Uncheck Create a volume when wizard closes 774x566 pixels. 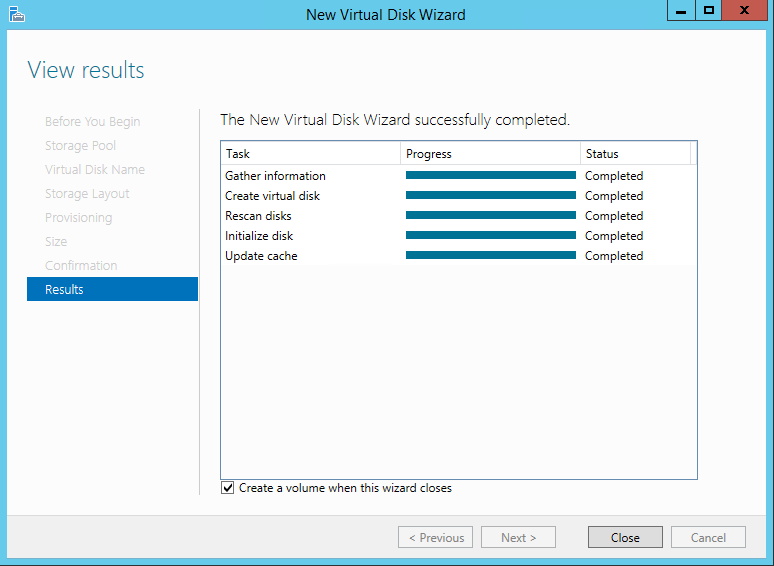click(x=227, y=488)
